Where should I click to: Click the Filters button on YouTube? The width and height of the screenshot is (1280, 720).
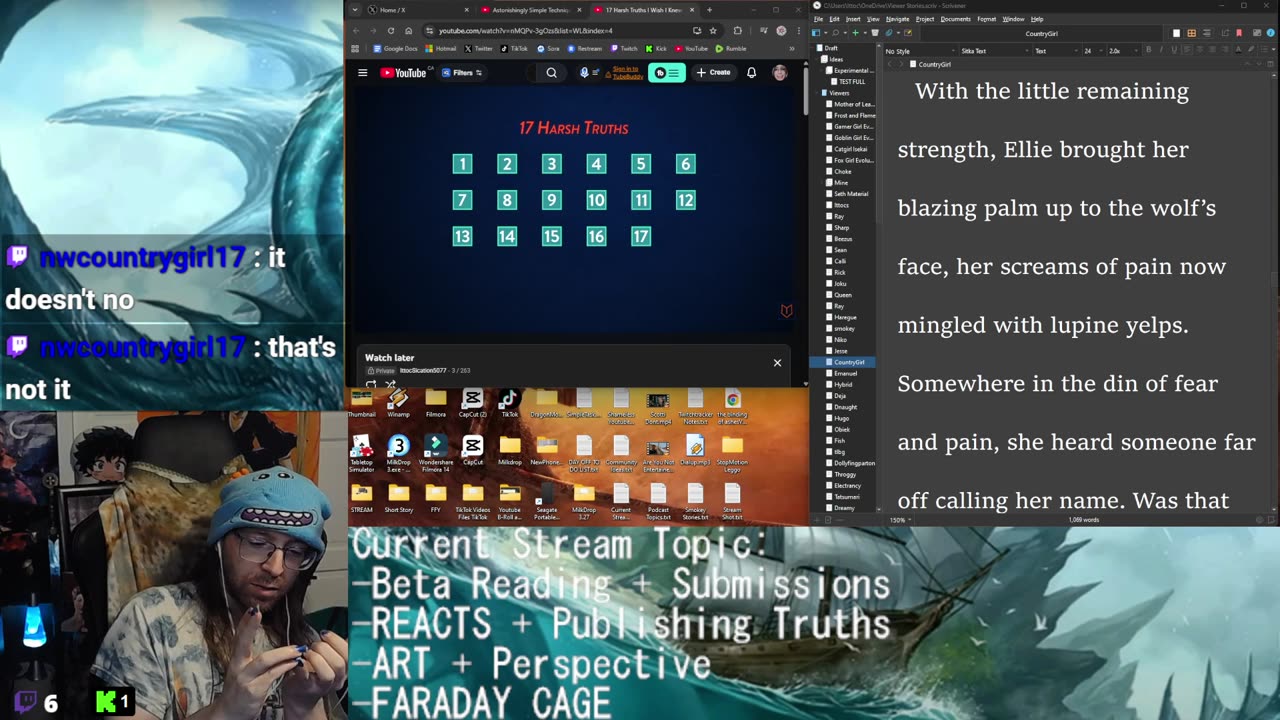pyautogui.click(x=461, y=72)
